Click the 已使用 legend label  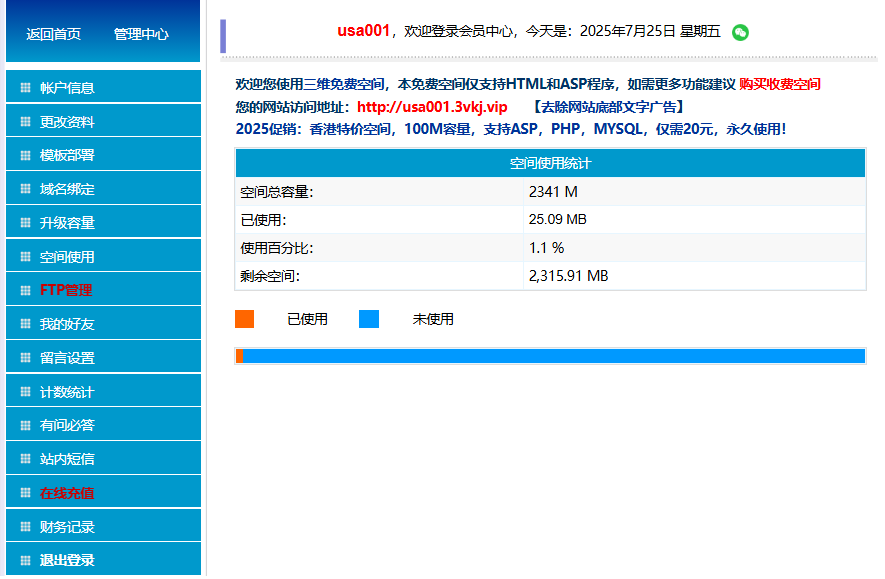308,319
